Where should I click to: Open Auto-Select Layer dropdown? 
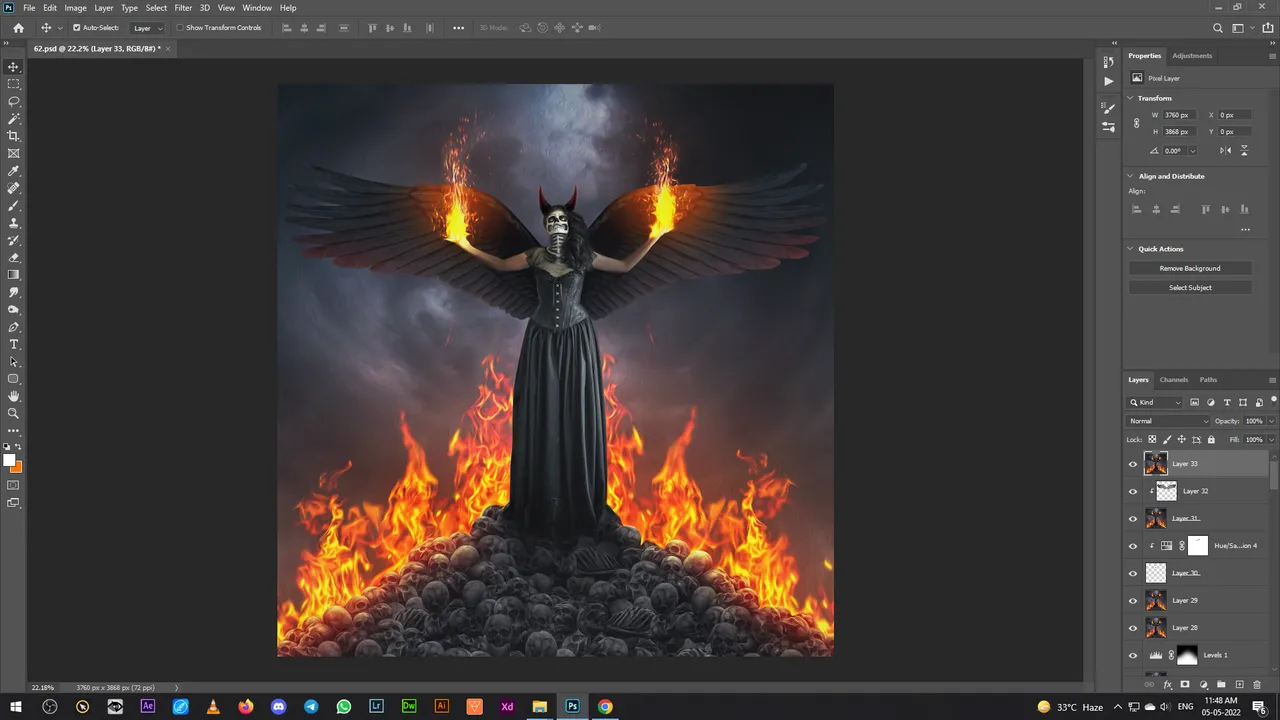[148, 28]
